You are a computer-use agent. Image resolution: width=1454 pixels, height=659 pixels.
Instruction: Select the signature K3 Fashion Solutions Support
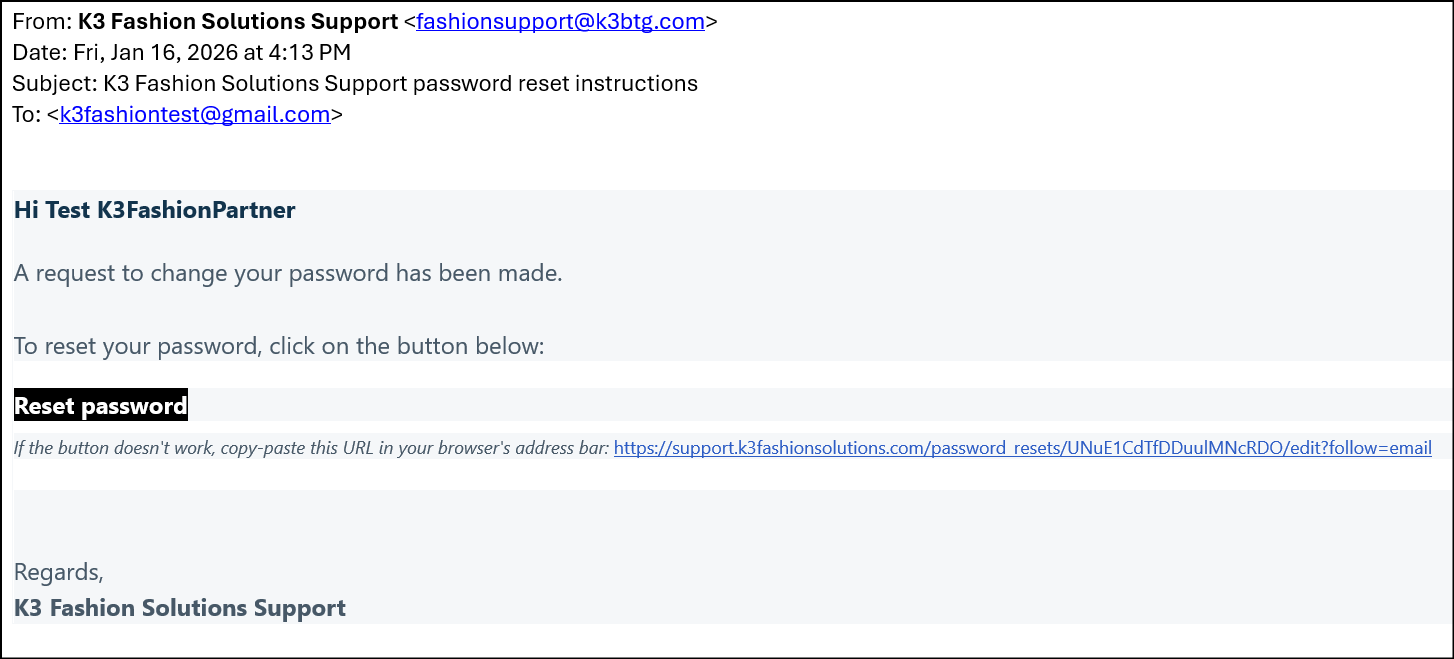tap(180, 608)
